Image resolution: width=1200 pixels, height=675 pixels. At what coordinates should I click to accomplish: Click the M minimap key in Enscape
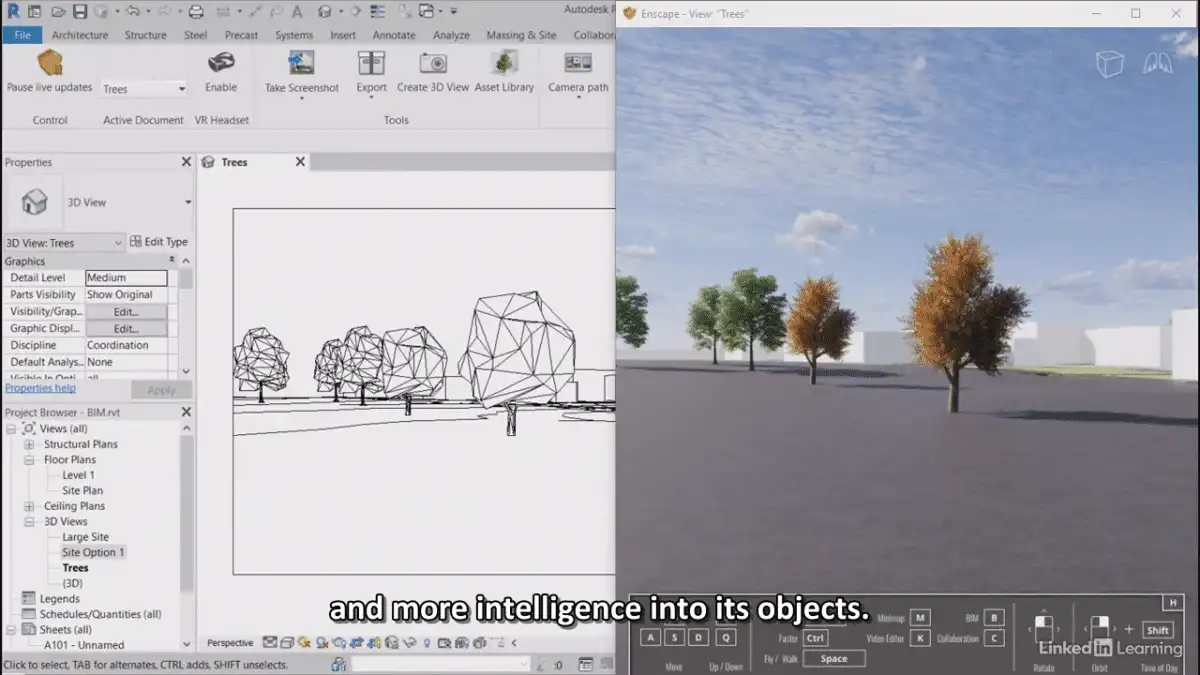pyautogui.click(x=920, y=618)
